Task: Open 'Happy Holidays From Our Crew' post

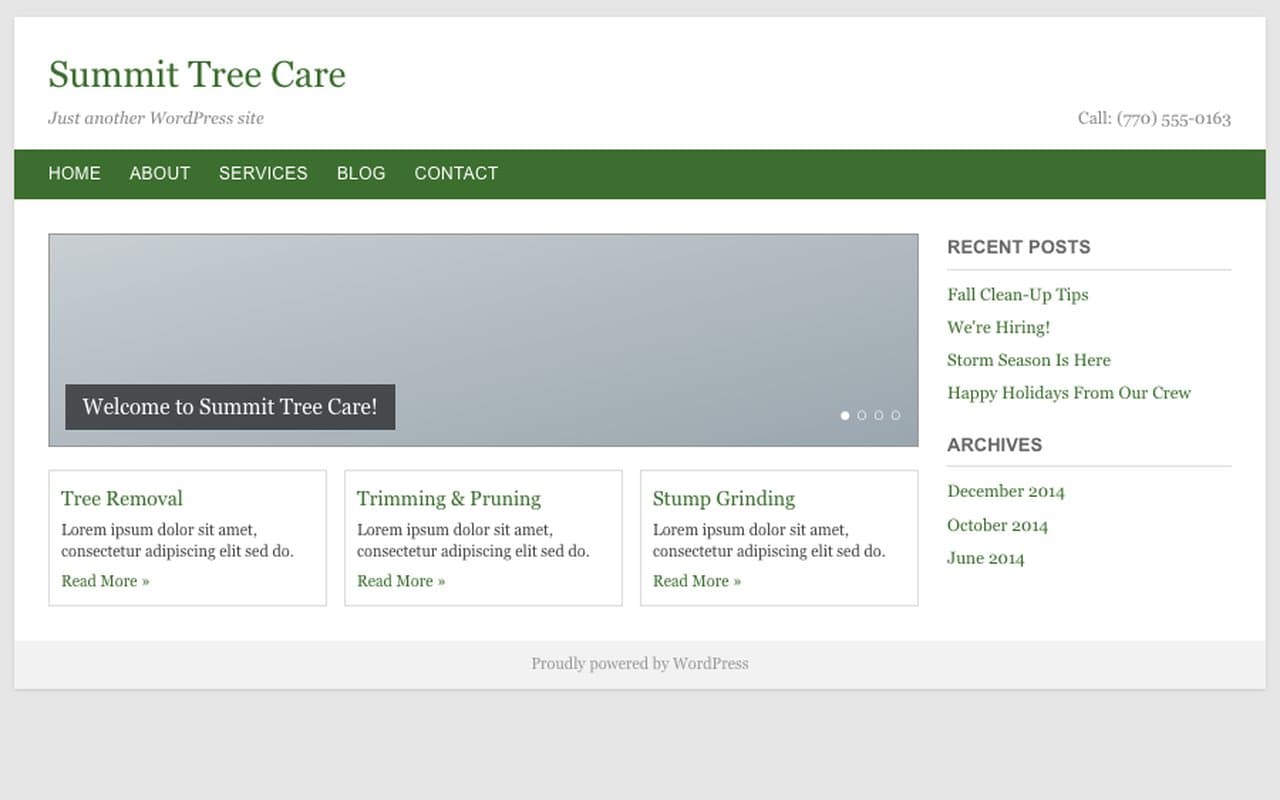Action: click(1069, 393)
